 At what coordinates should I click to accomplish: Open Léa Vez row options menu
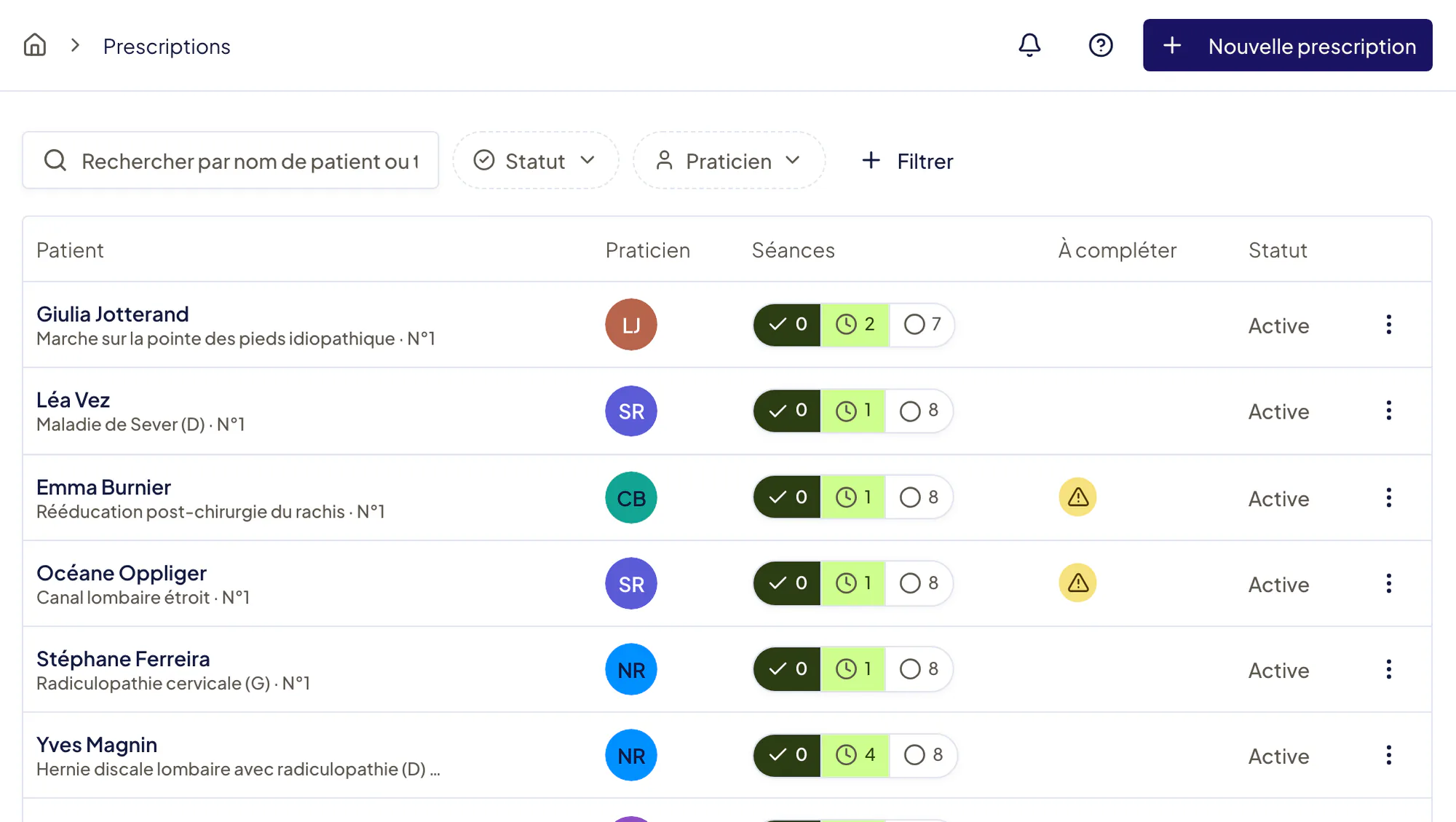[1388, 411]
